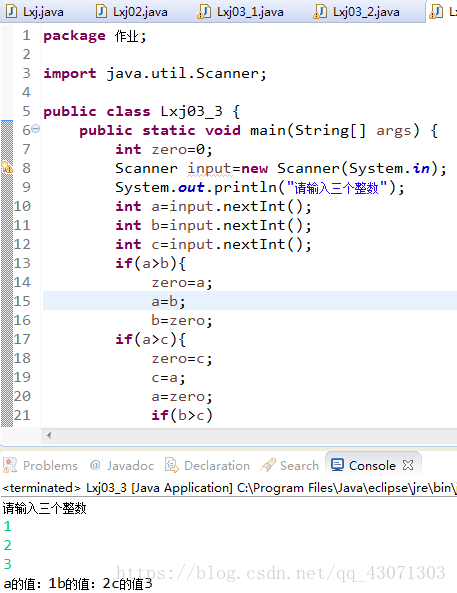The width and height of the screenshot is (457, 593).
Task: Click the Console monitor icon
Action: click(x=337, y=465)
